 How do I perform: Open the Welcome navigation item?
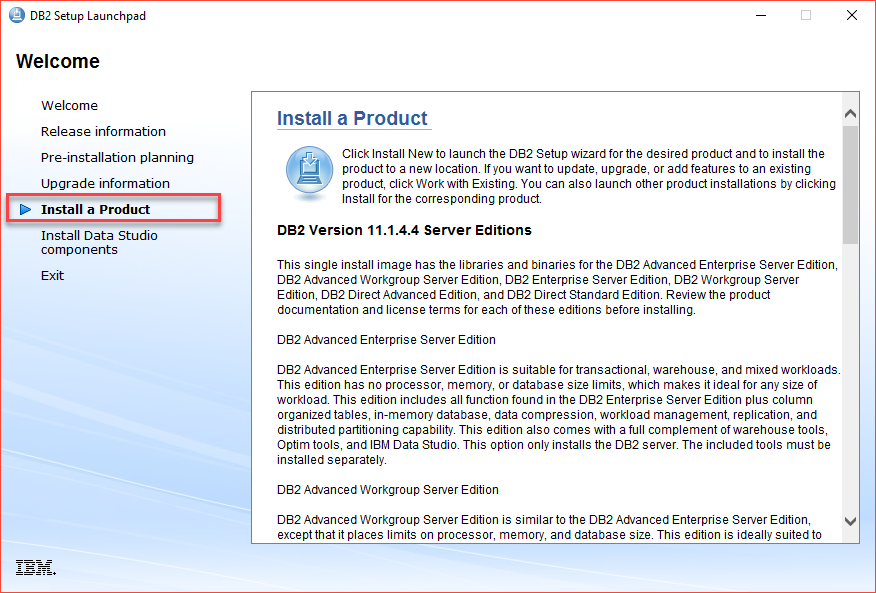tap(69, 106)
